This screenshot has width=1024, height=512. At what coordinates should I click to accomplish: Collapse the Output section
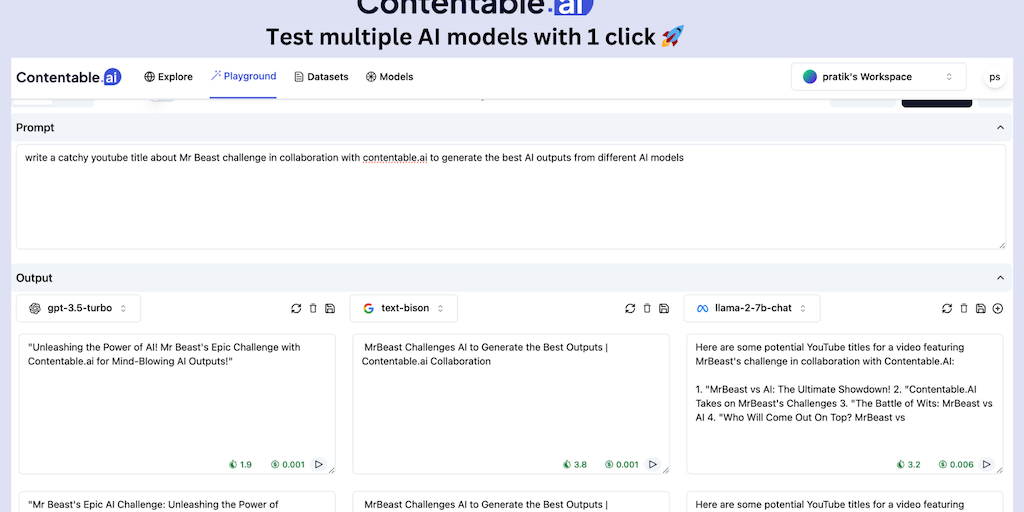(1000, 278)
